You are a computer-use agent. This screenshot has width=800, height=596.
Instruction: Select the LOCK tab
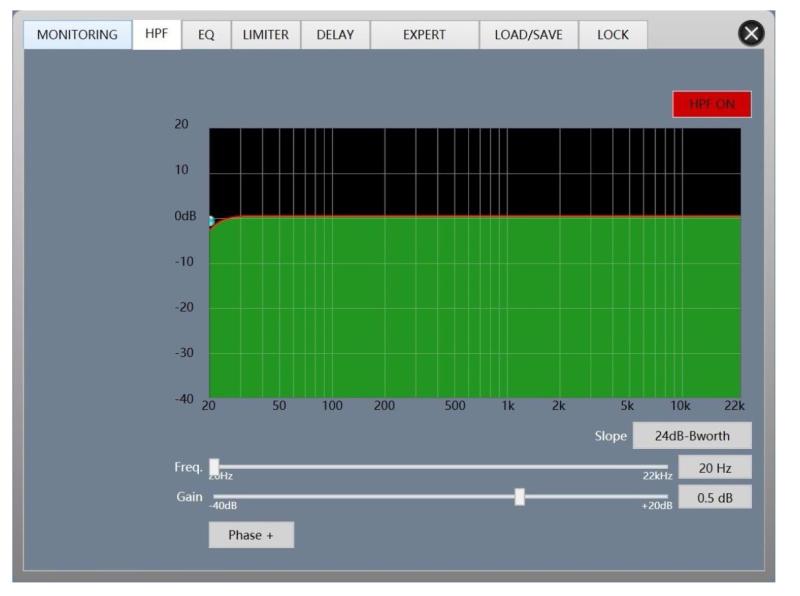click(612, 34)
